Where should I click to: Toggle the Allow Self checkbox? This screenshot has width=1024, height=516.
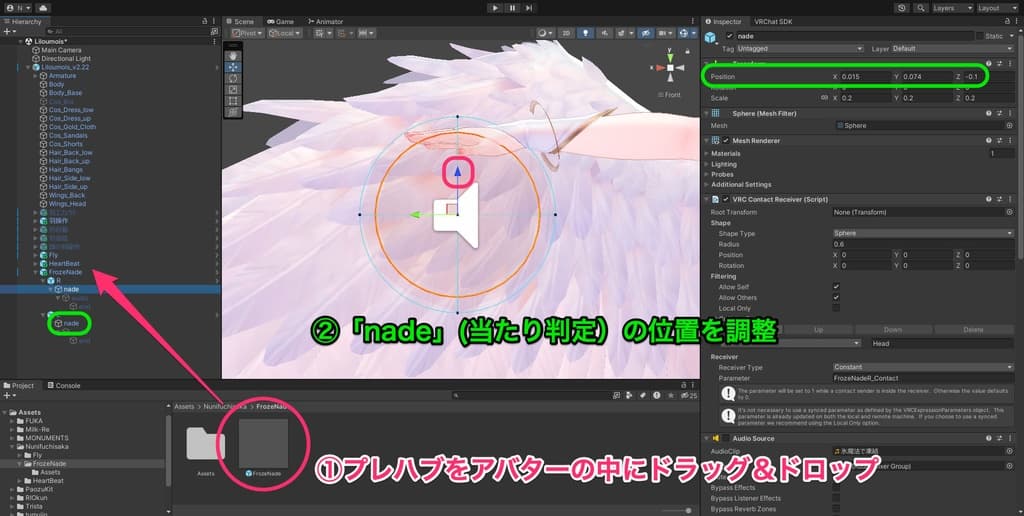(x=836, y=287)
